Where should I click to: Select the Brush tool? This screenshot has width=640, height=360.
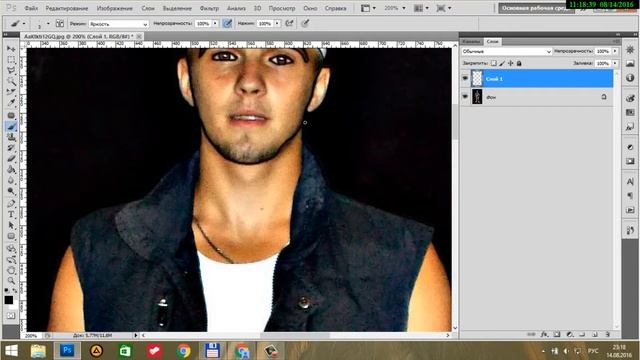pos(11,126)
